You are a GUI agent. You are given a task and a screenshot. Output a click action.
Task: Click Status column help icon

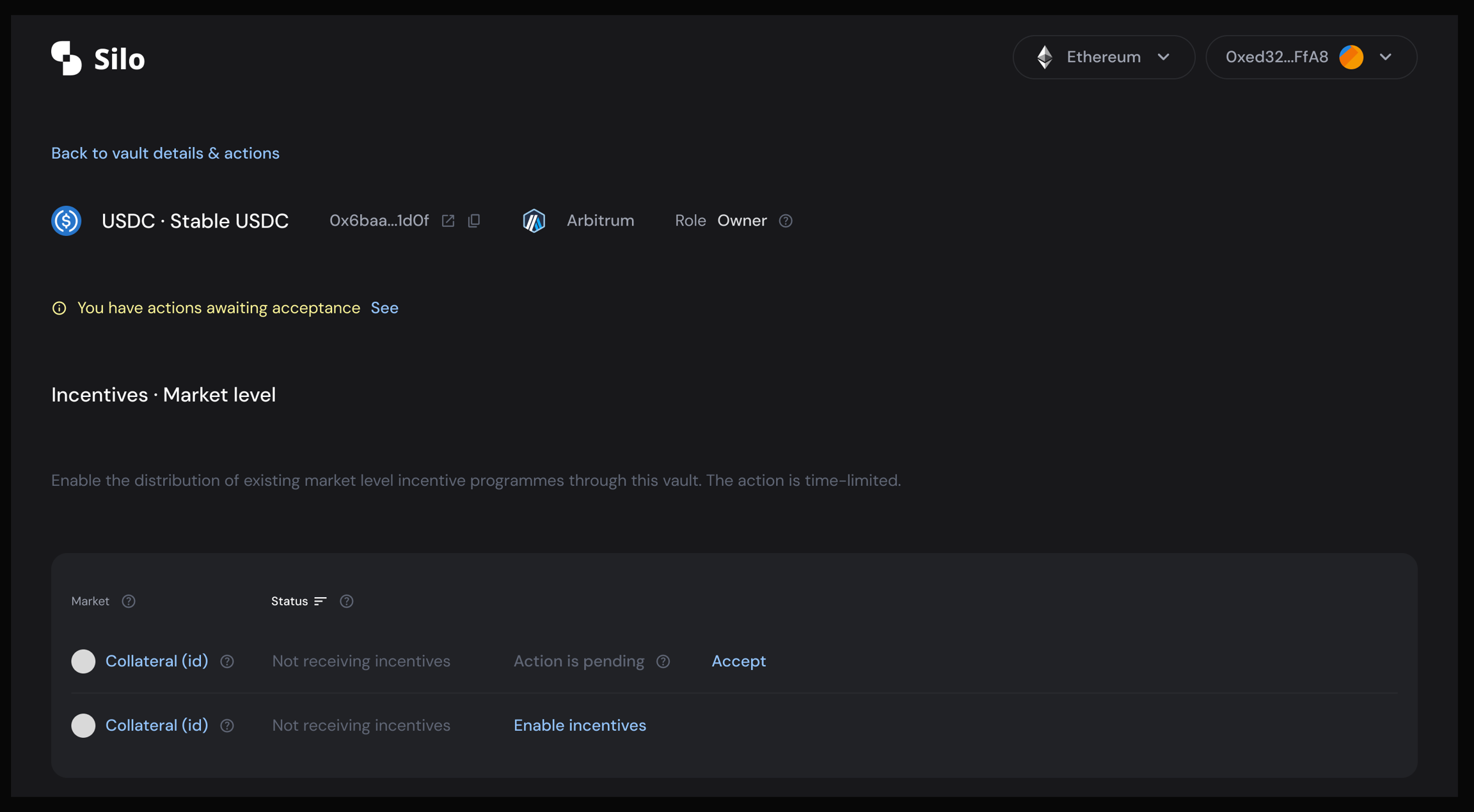click(346, 601)
